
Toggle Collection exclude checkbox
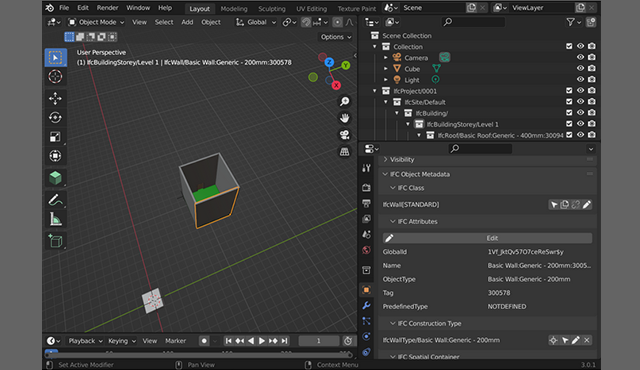[569, 46]
